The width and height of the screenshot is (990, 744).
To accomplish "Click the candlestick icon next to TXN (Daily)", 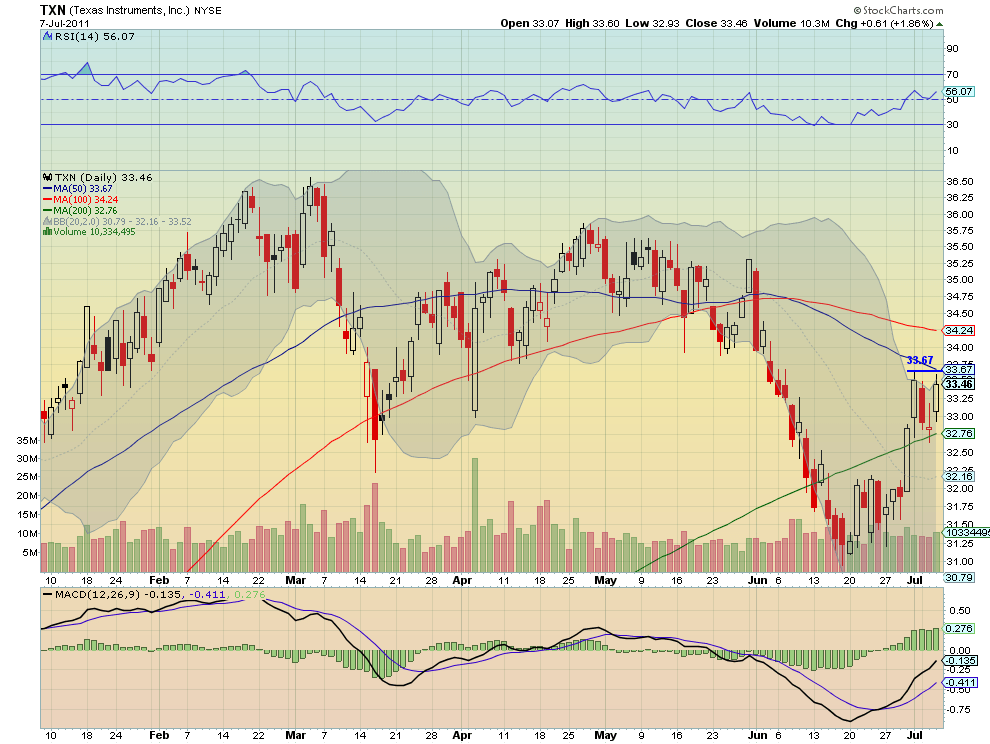I will click(x=47, y=177).
